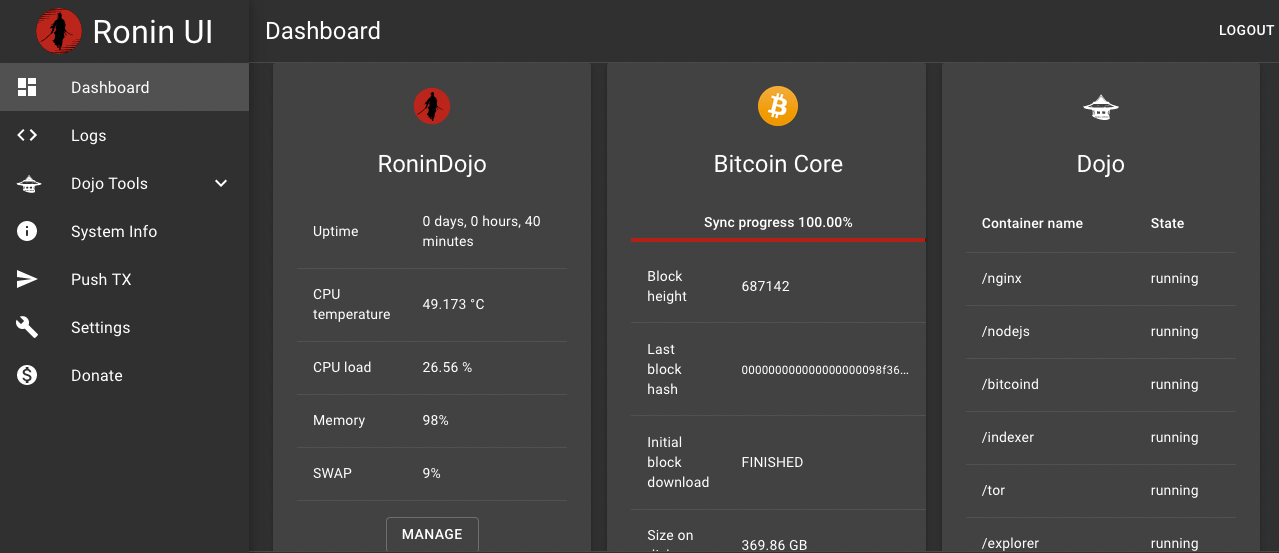Click the /tor container name
Image resolution: width=1279 pixels, height=553 pixels.
[993, 490]
